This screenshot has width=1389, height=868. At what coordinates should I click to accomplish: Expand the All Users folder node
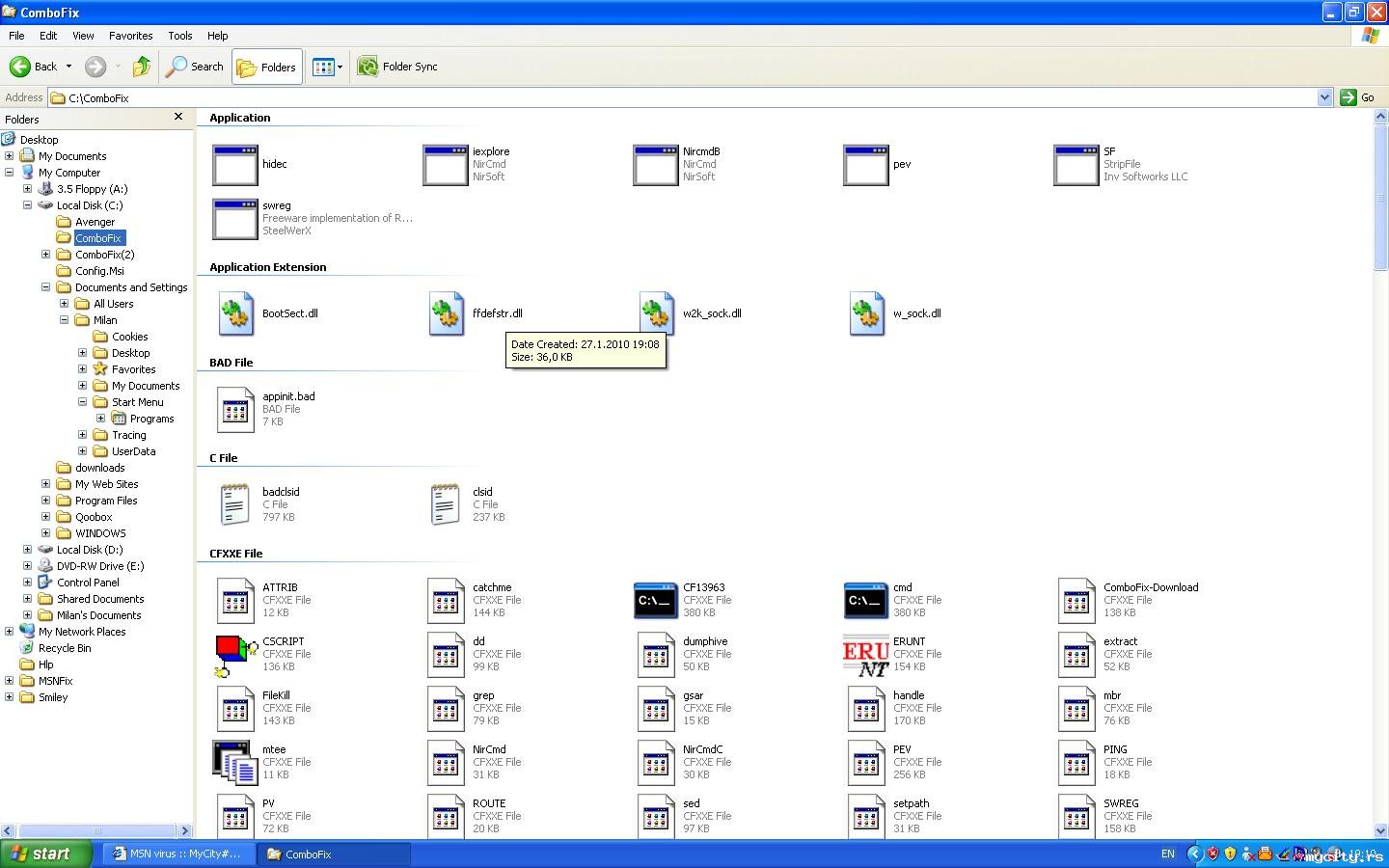point(64,304)
